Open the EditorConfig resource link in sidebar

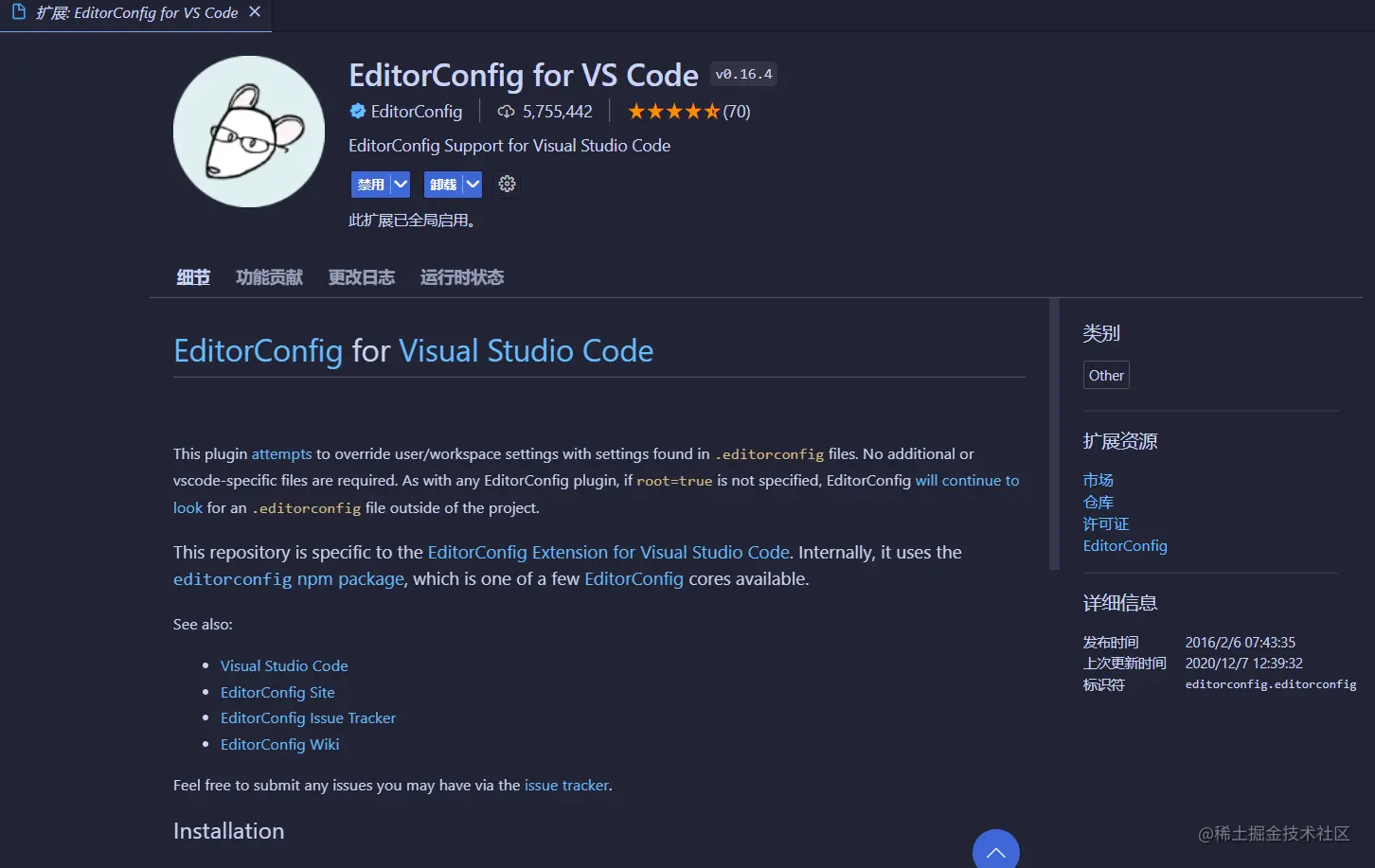1125,546
